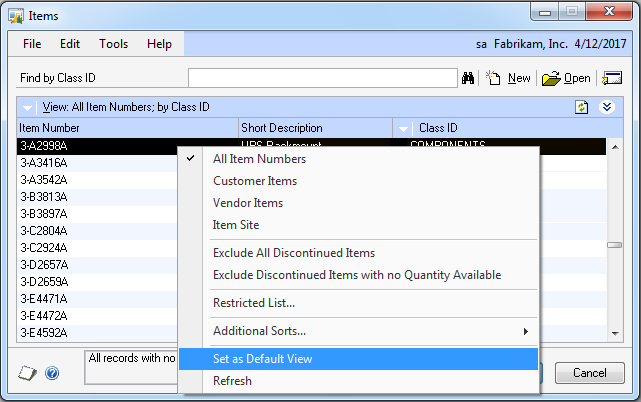Select item row 3-C2924A
The width and height of the screenshot is (641, 402).
pyautogui.click(x=97, y=248)
